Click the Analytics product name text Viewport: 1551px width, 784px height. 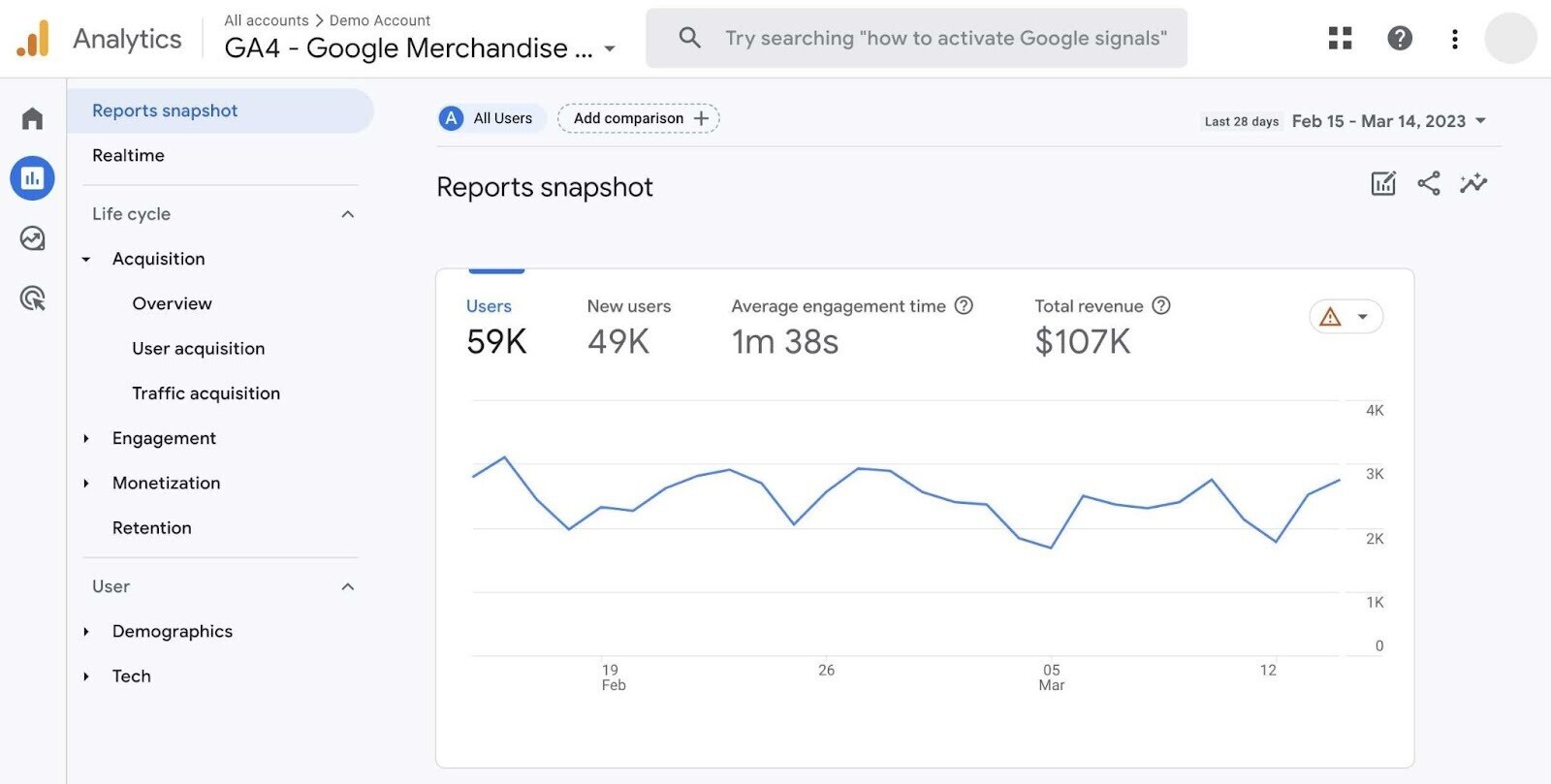click(127, 39)
